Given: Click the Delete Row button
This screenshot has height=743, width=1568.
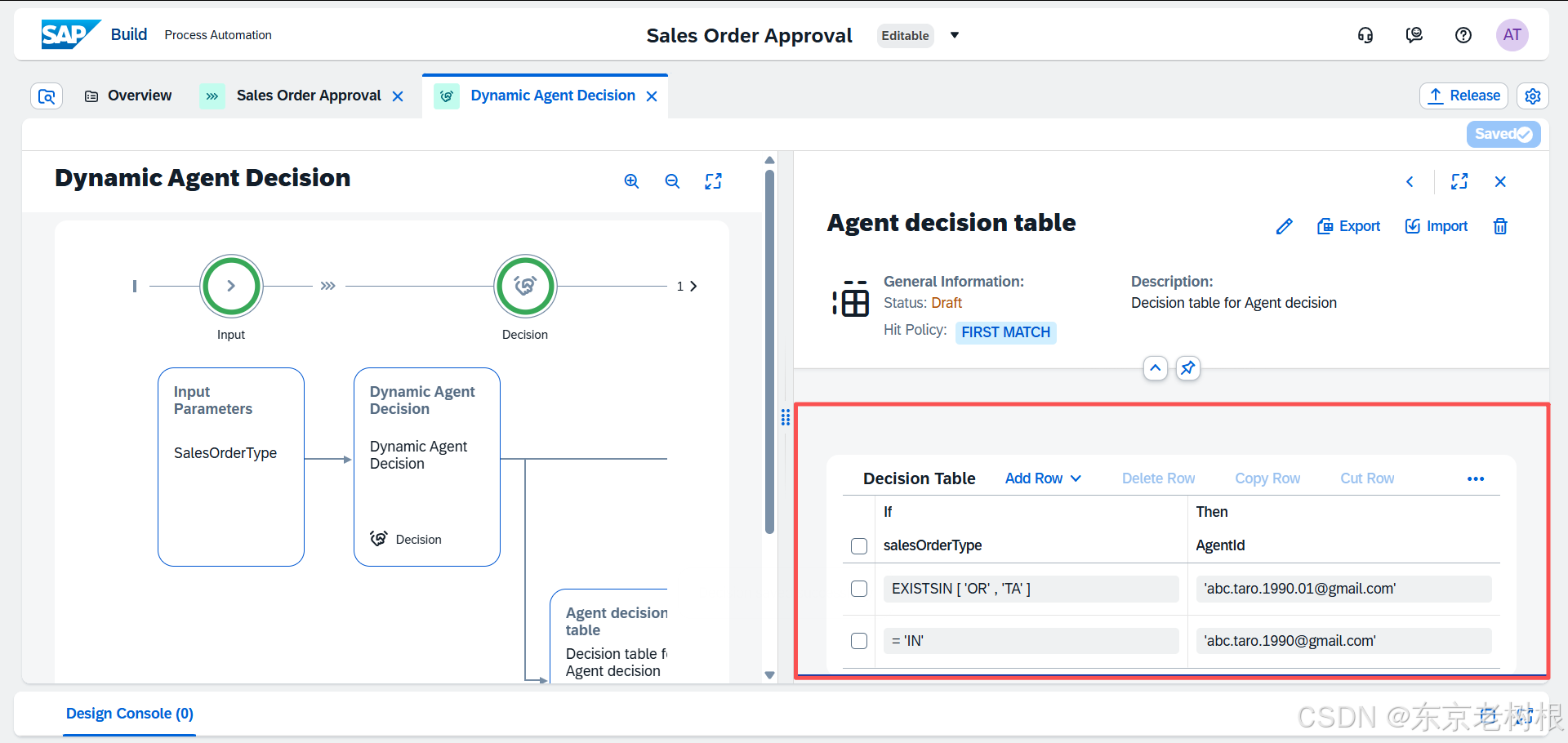Looking at the screenshot, I should click(1158, 478).
